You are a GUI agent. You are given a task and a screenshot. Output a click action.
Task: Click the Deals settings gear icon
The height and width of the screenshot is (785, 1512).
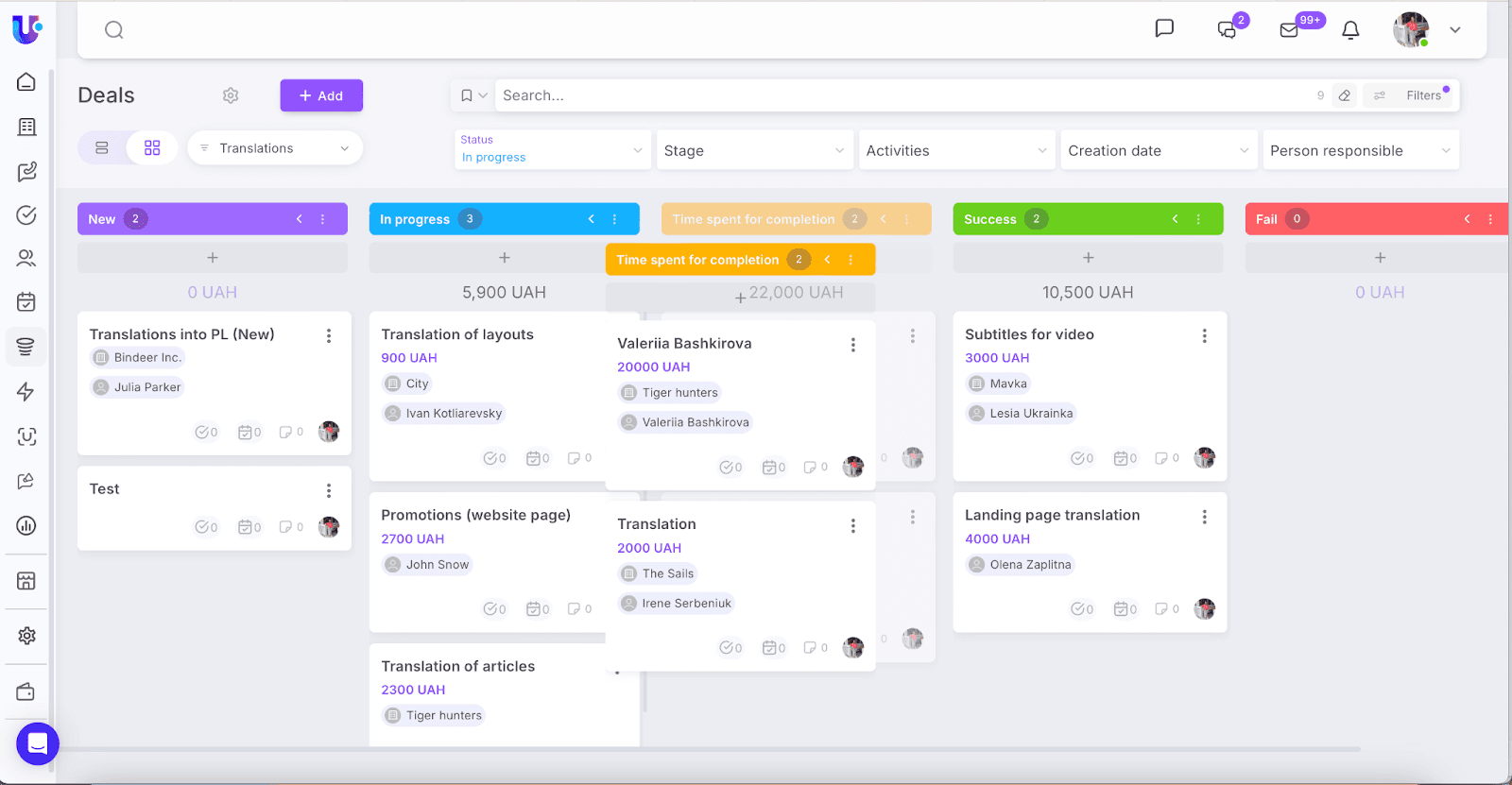231,95
